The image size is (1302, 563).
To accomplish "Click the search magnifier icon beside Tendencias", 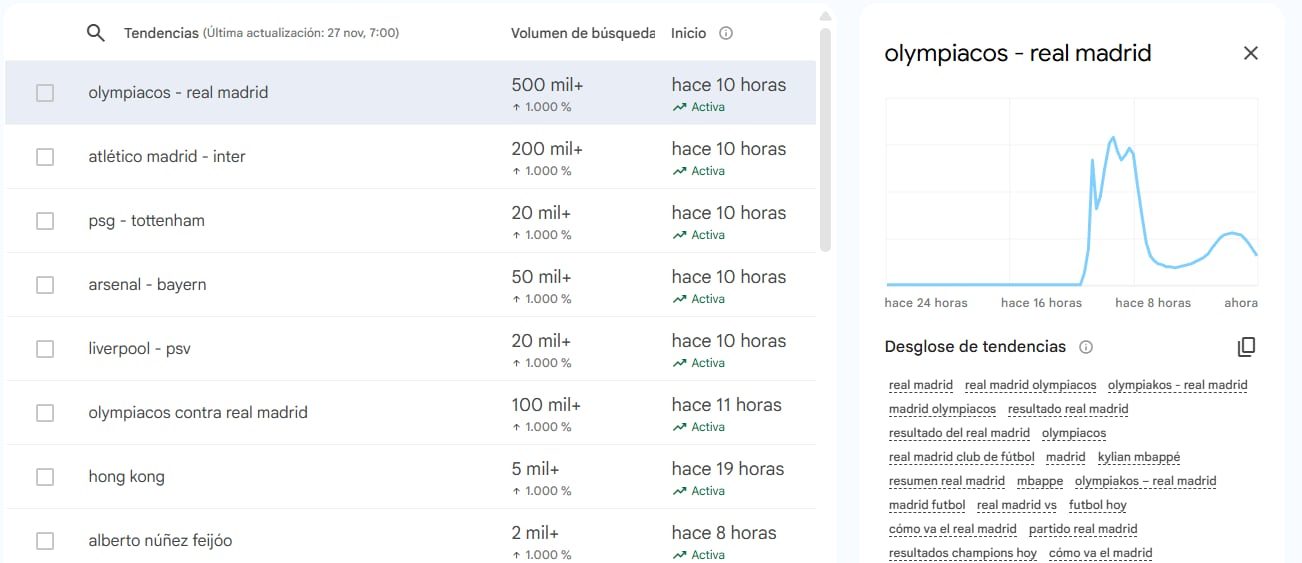I will tap(96, 33).
